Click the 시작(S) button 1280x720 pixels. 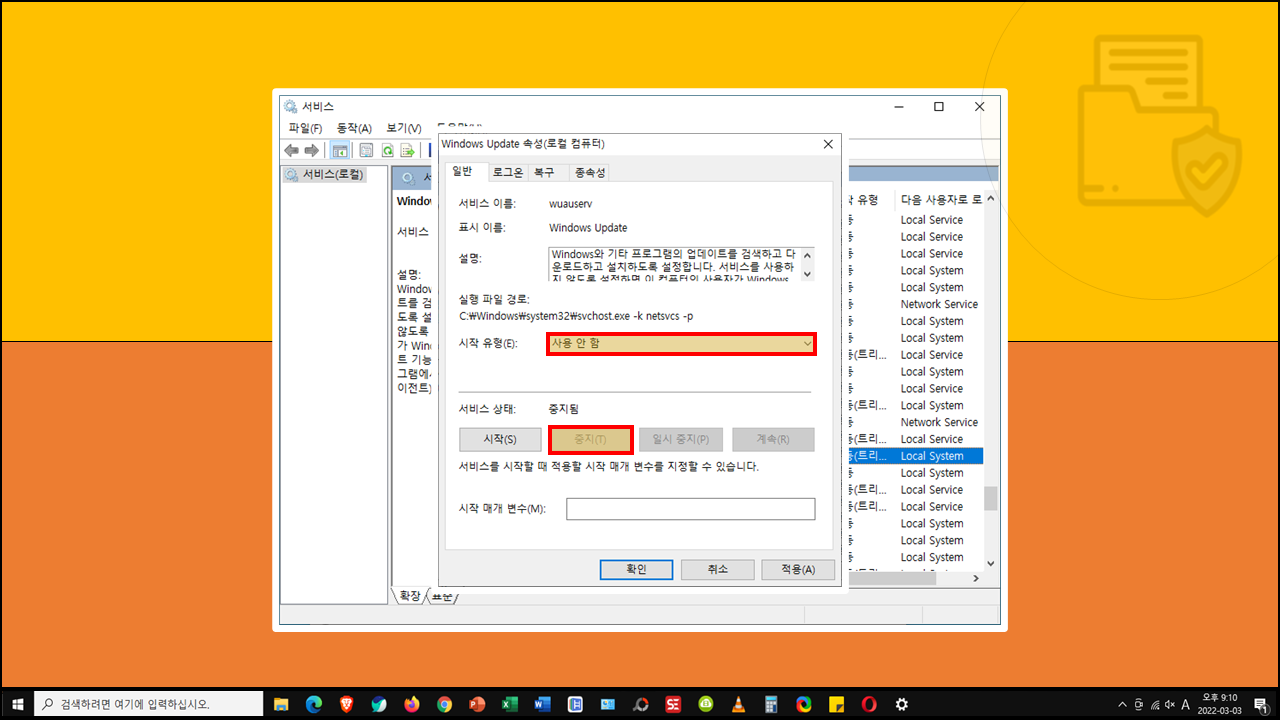click(500, 439)
